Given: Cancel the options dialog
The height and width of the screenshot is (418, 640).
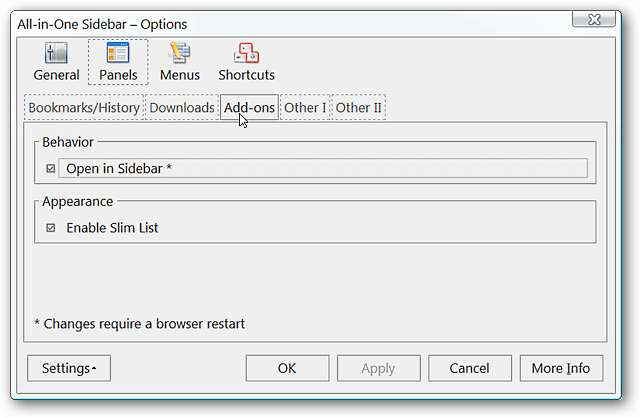Looking at the screenshot, I should tap(469, 368).
